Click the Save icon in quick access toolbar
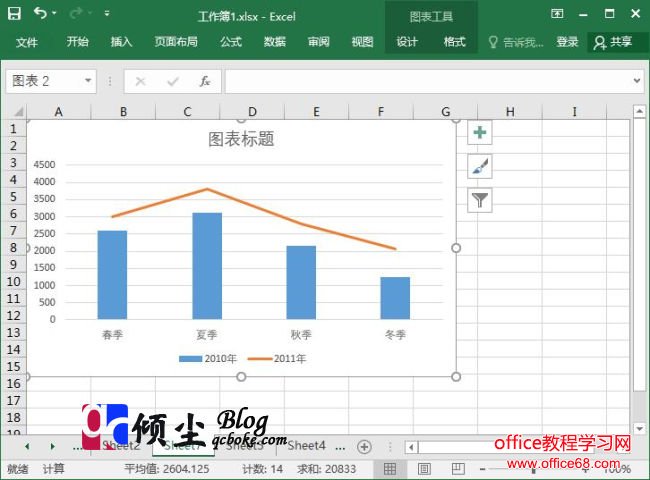 [x=15, y=14]
